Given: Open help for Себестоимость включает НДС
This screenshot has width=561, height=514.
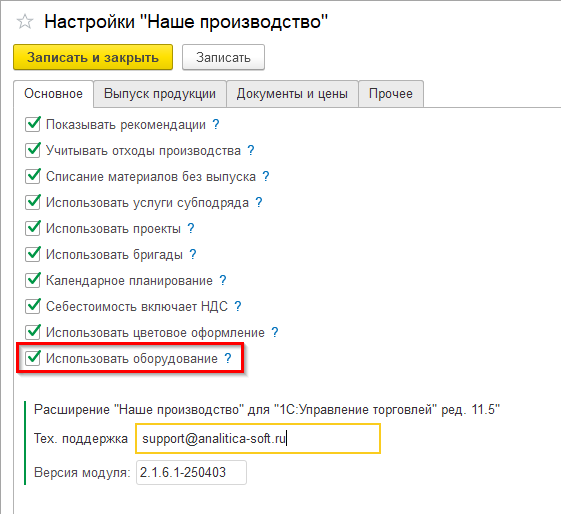Looking at the screenshot, I should 238,306.
